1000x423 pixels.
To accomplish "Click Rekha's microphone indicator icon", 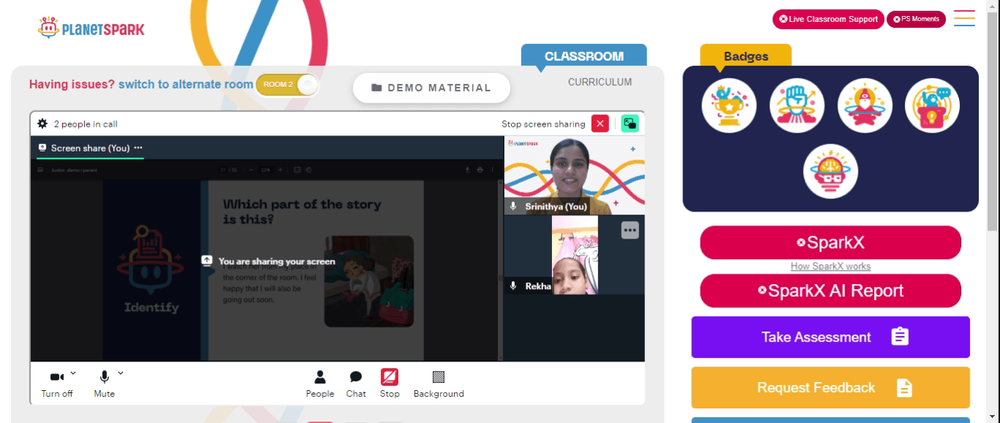I will 513,286.
